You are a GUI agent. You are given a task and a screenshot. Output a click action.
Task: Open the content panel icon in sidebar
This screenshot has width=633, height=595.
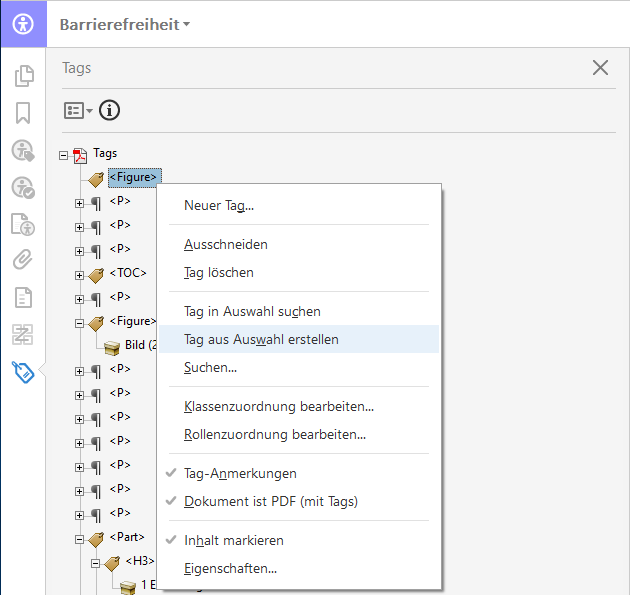click(23, 297)
